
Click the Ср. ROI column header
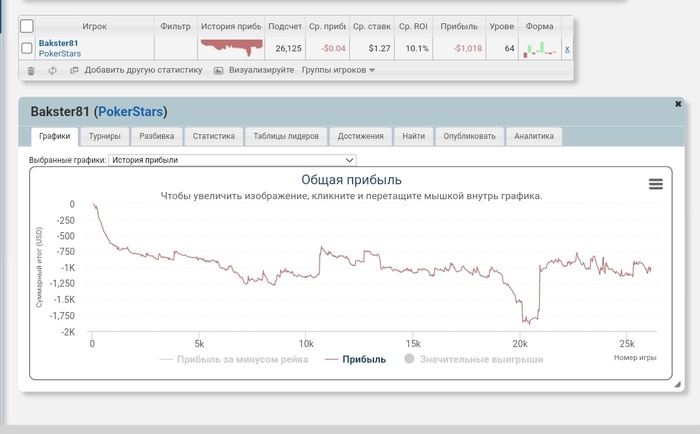413,26
